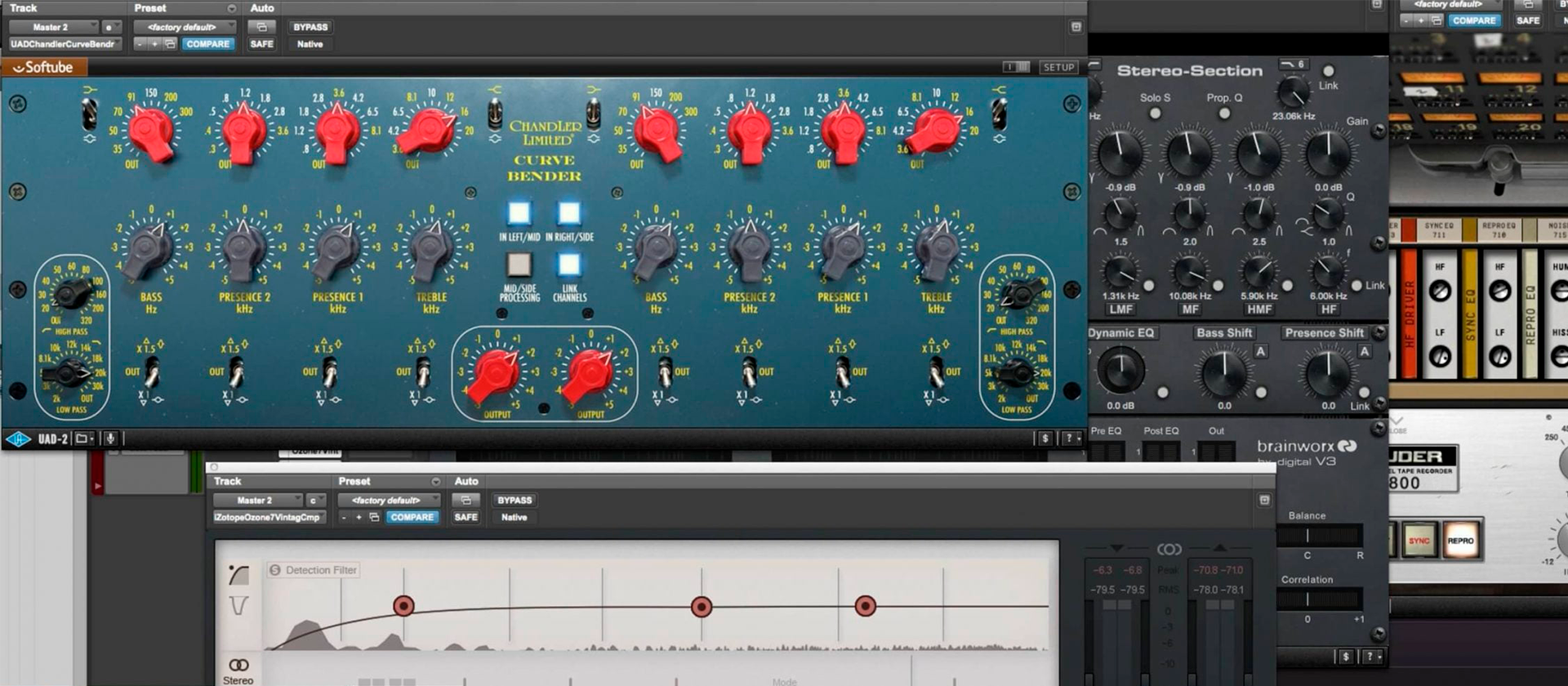Click the first detection filter node in Ozone
This screenshot has width=1568, height=686.
(x=403, y=606)
